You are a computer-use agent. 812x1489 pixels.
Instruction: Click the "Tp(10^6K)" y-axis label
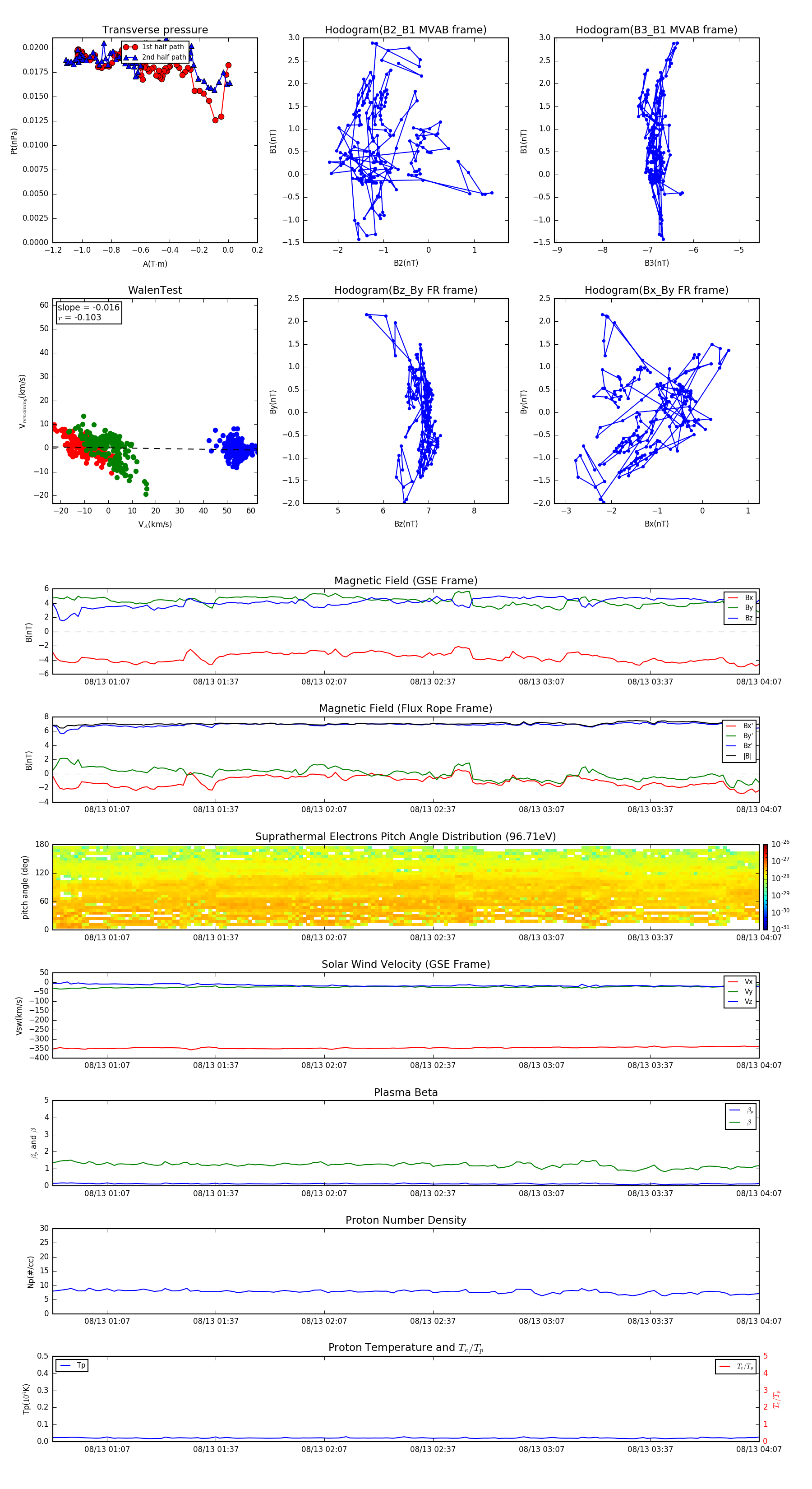(26, 1399)
